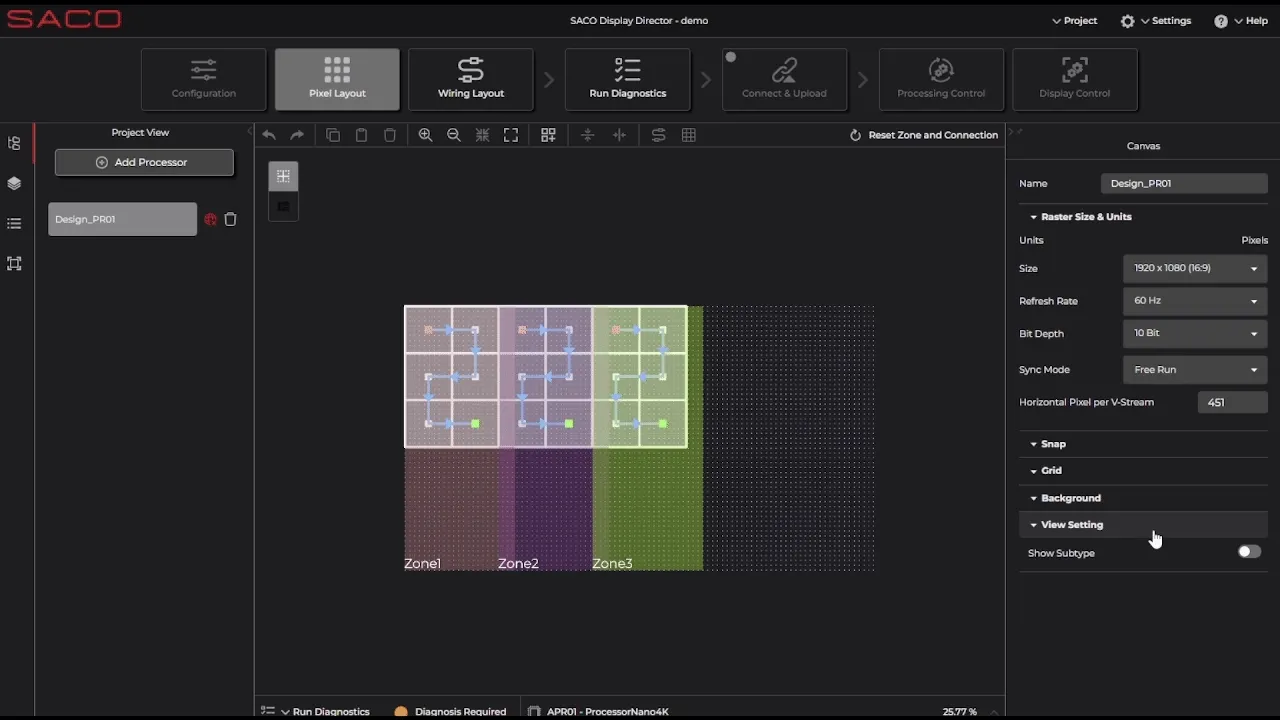
Task: Open the Size dropdown showing 1920 x 1080
Action: coord(1194,268)
